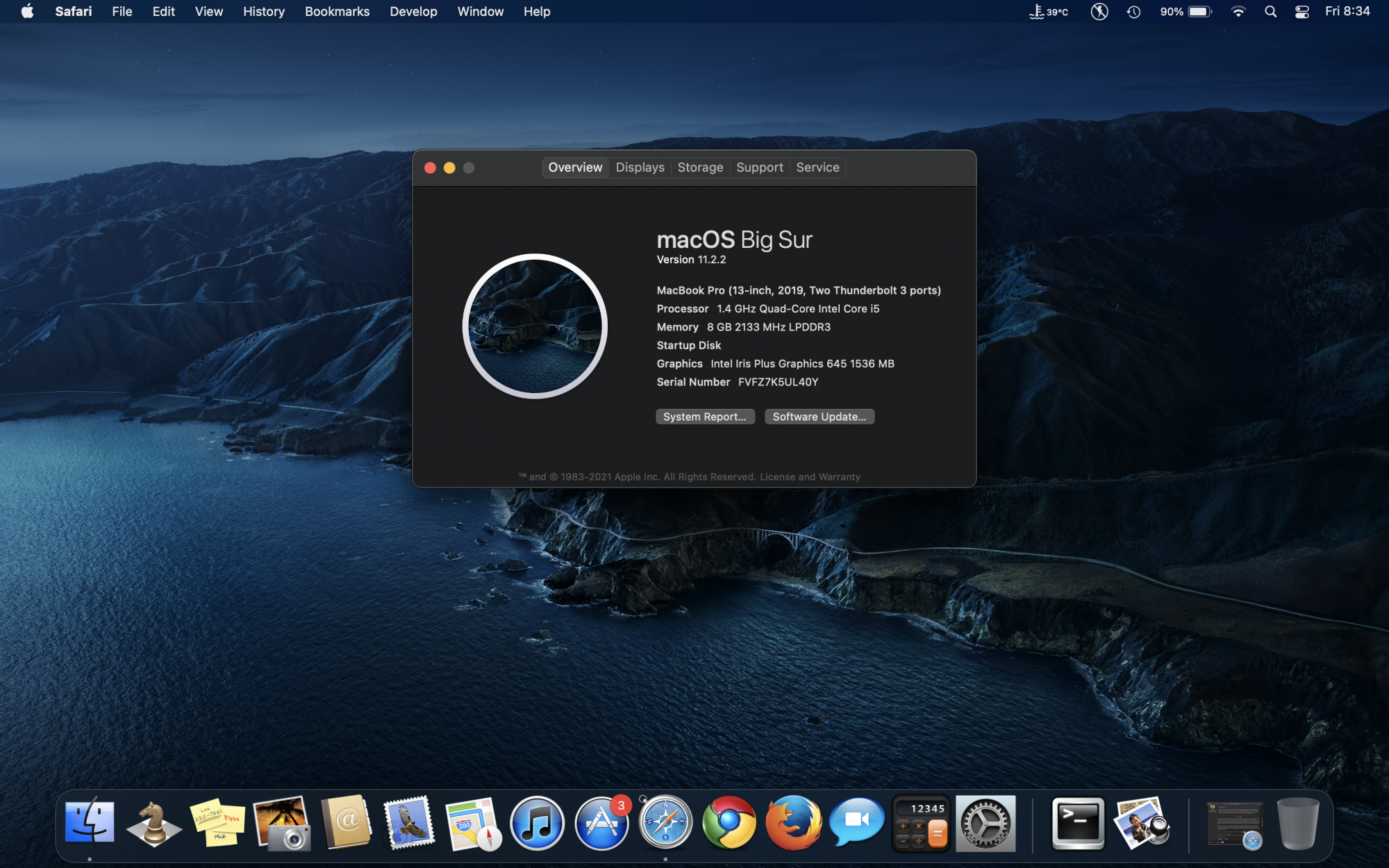The width and height of the screenshot is (1389, 868).
Task: Open Control Center in menu bar
Action: (1302, 11)
